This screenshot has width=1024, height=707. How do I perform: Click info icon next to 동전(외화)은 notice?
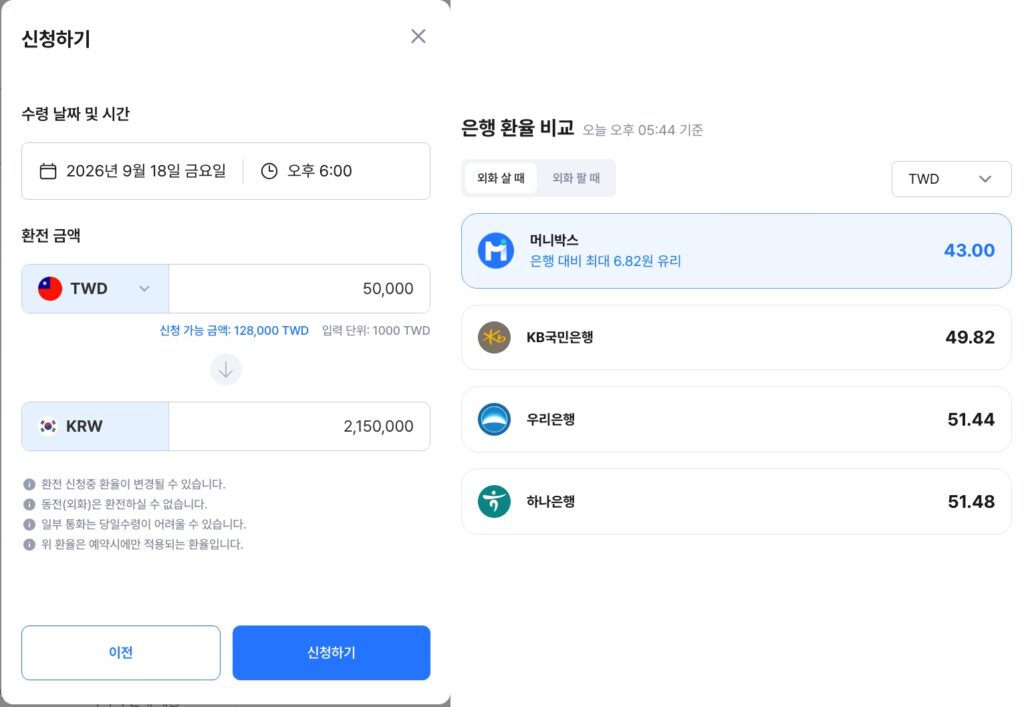(29, 504)
